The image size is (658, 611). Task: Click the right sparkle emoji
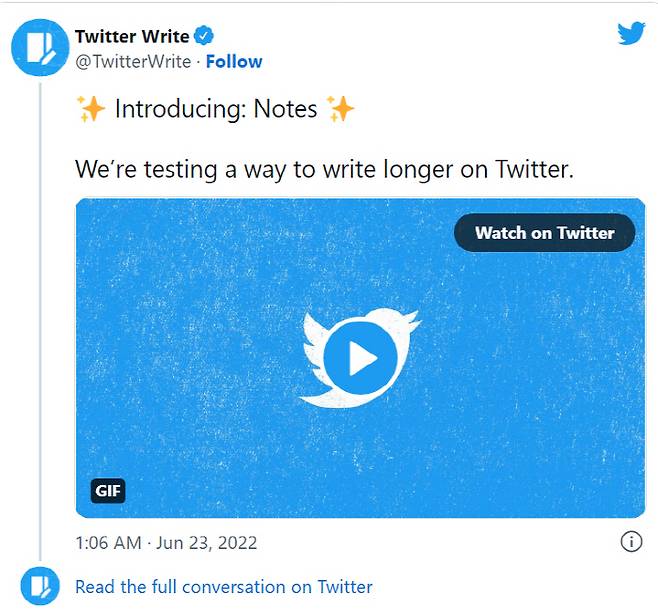click(341, 108)
